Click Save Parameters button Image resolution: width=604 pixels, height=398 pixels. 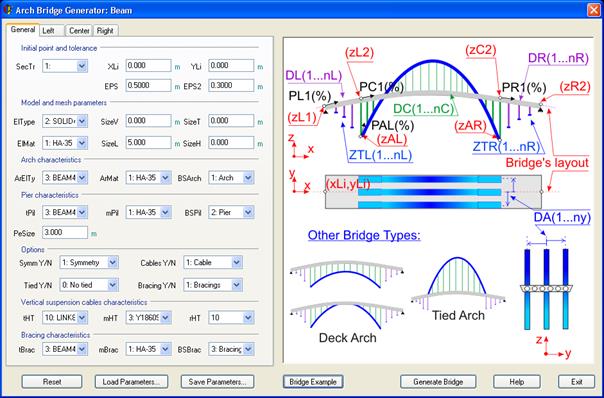[x=218, y=382]
